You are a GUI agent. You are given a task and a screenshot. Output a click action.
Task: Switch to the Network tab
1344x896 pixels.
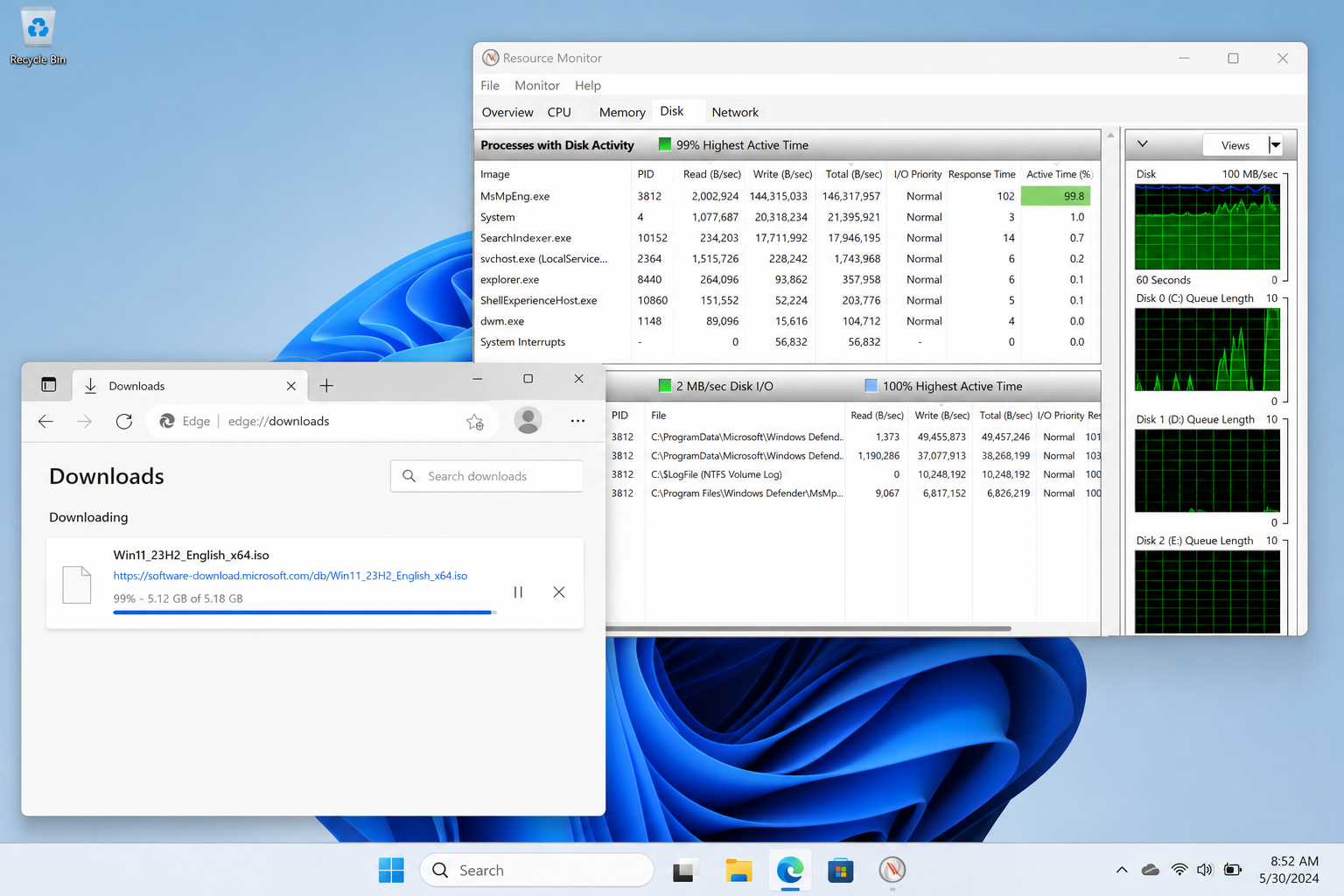click(735, 112)
